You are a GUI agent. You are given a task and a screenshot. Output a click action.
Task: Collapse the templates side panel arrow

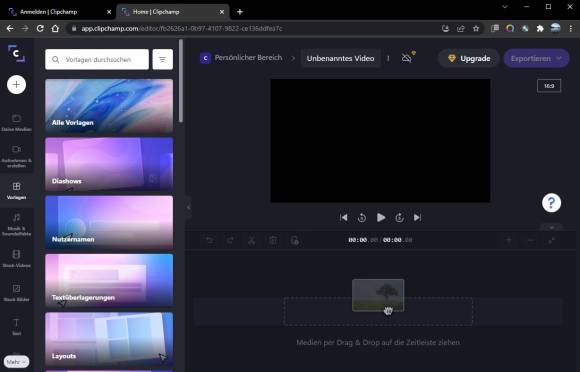click(188, 207)
